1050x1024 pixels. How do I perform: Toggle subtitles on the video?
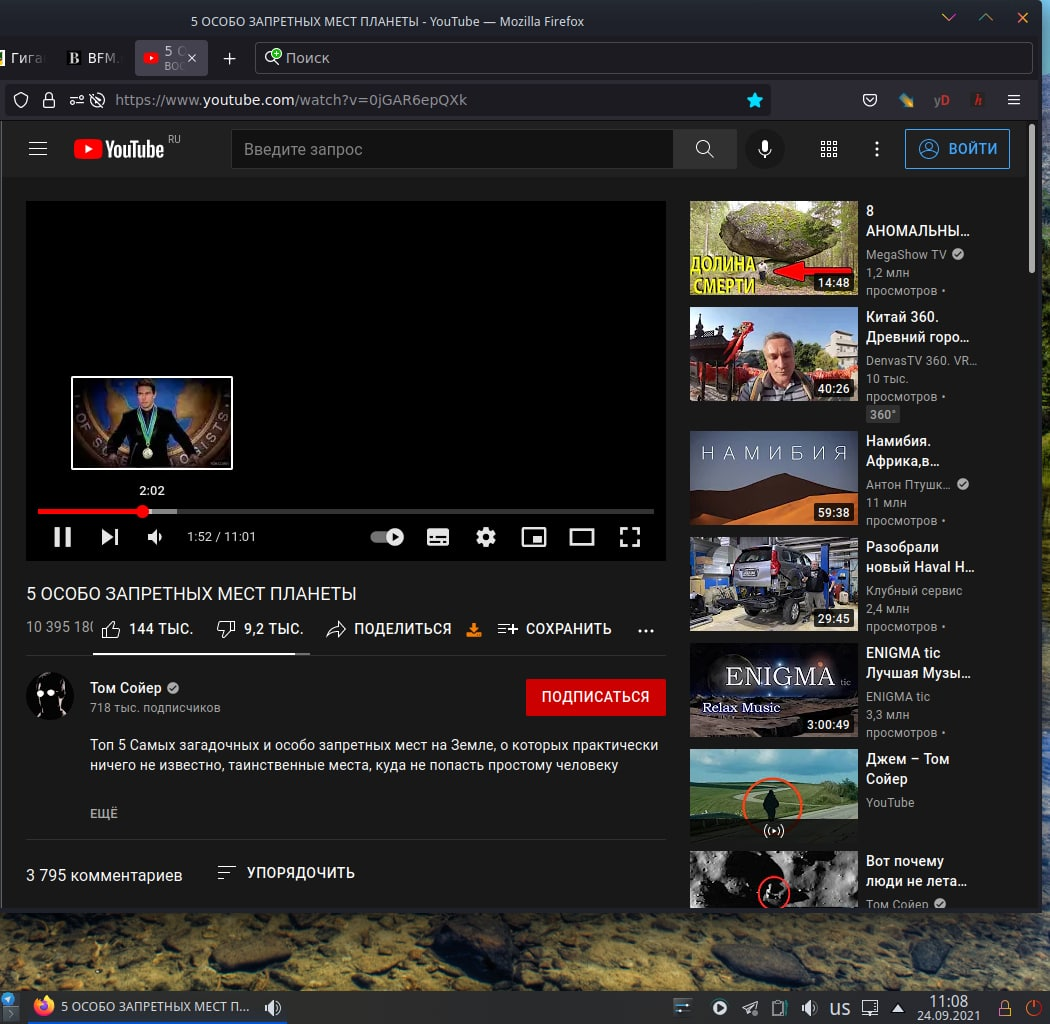point(438,537)
